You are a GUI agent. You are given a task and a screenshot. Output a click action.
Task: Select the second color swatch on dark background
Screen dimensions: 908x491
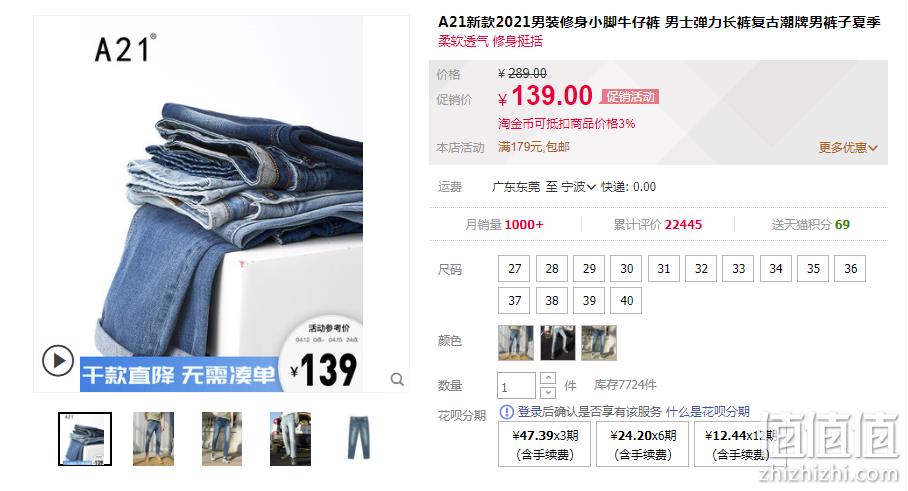click(558, 343)
